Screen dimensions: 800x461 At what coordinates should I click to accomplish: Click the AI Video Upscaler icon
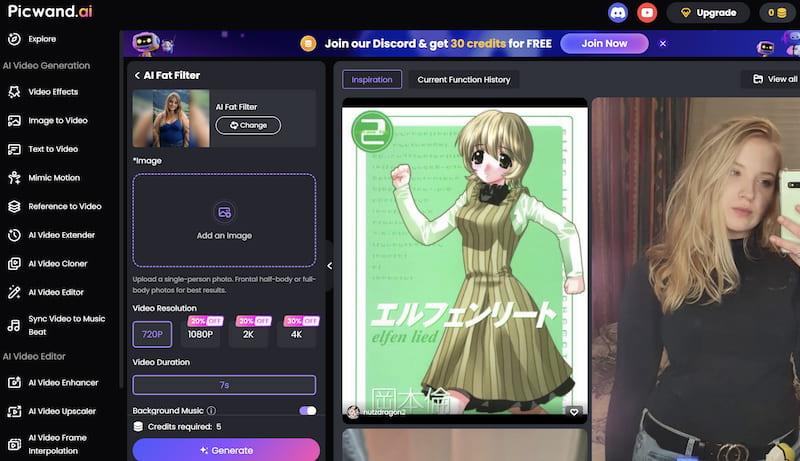point(14,411)
